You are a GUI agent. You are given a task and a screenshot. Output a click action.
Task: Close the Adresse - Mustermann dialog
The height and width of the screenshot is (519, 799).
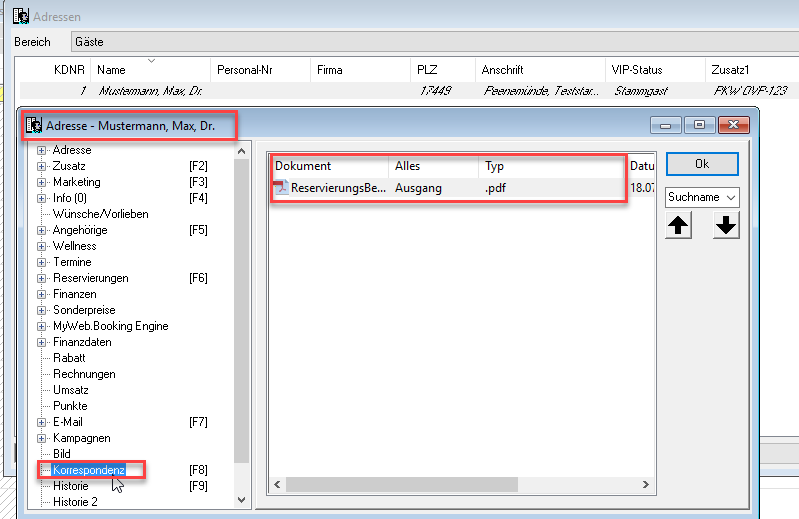tap(733, 125)
